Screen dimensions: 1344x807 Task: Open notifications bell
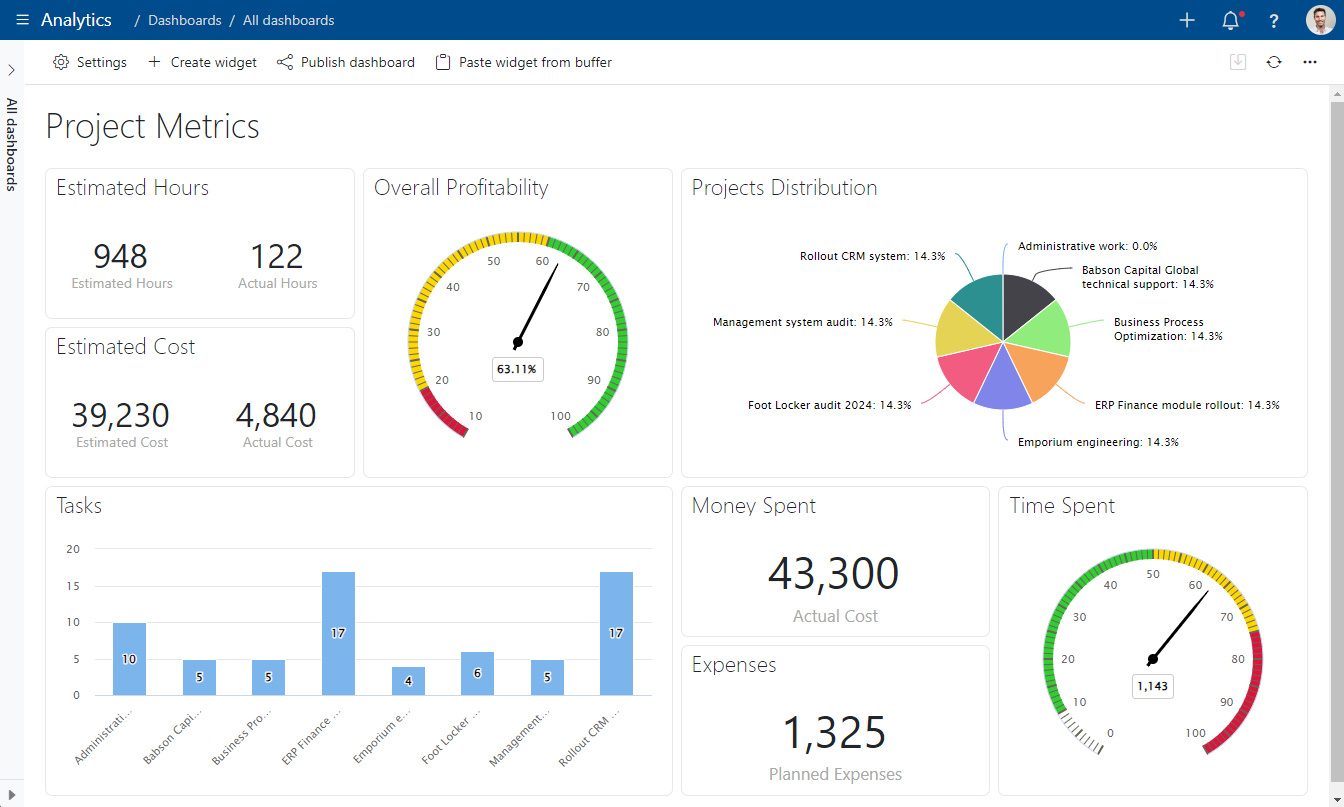click(x=1231, y=20)
